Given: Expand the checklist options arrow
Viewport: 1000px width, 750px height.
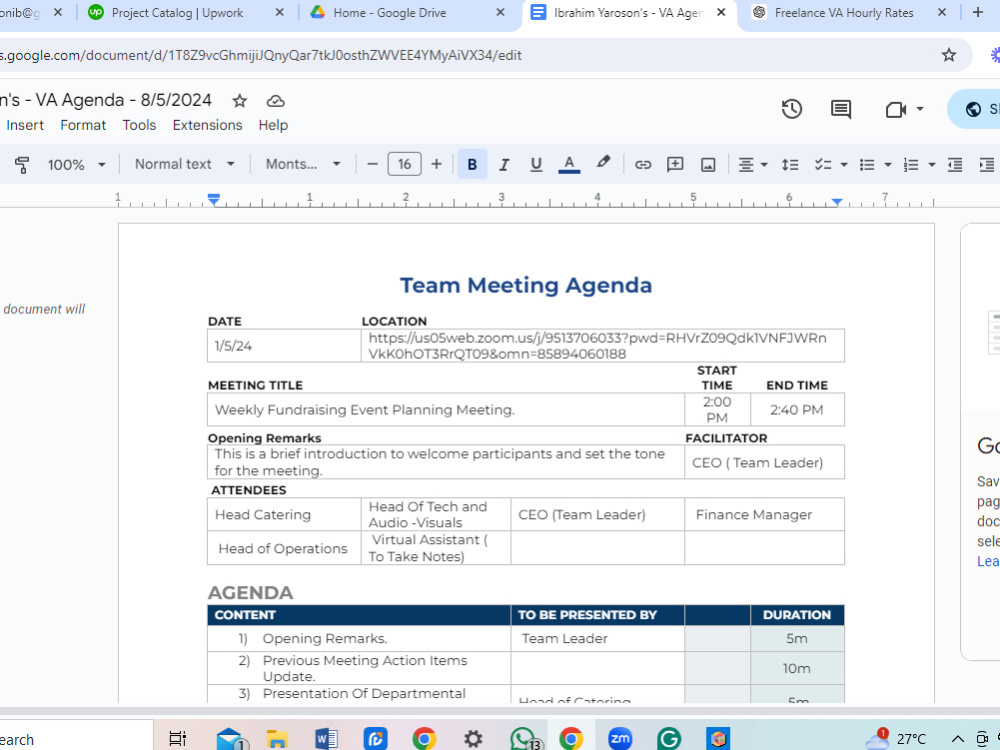Looking at the screenshot, I should pos(844,165).
